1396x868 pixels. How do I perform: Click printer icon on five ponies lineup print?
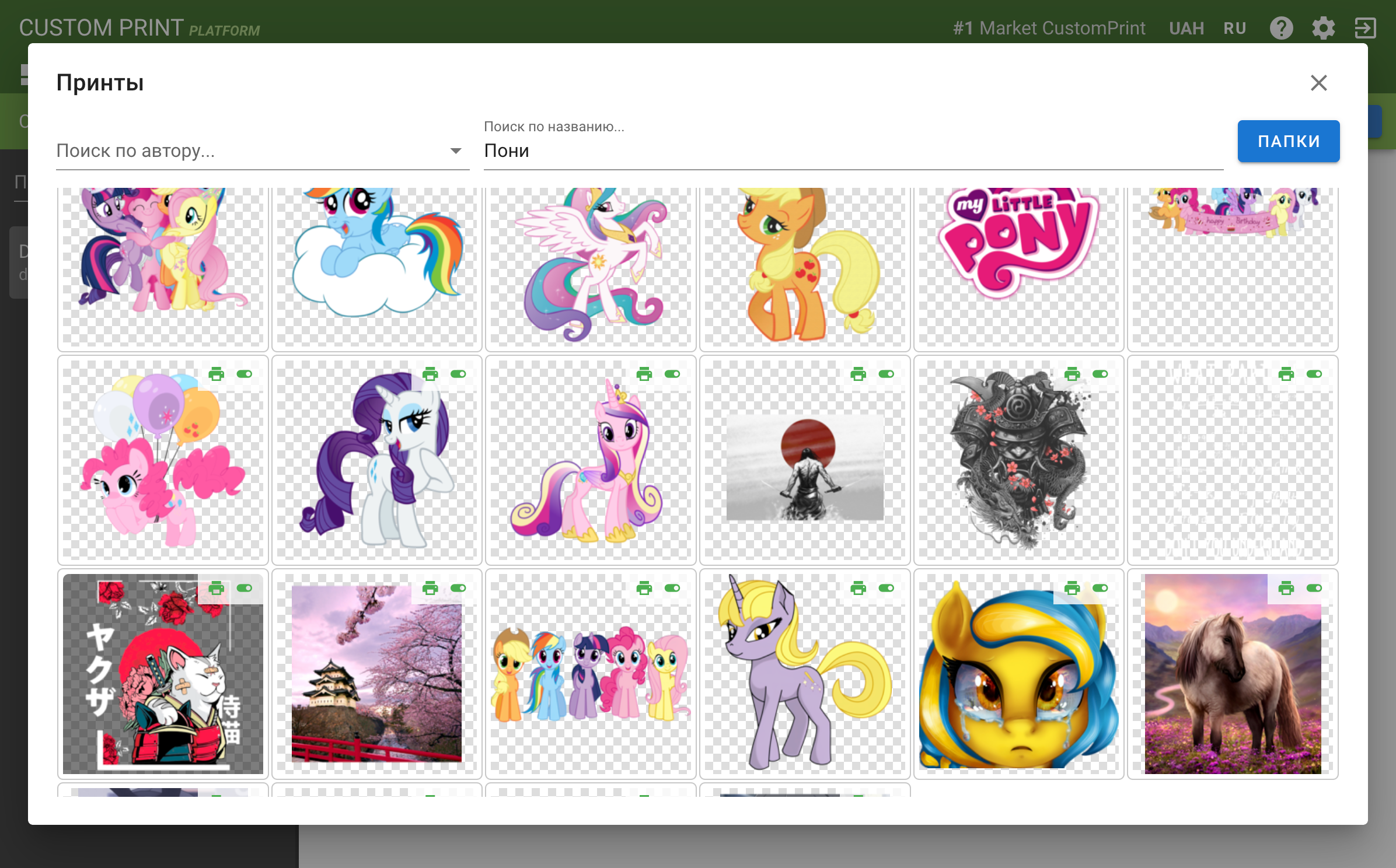coord(644,588)
